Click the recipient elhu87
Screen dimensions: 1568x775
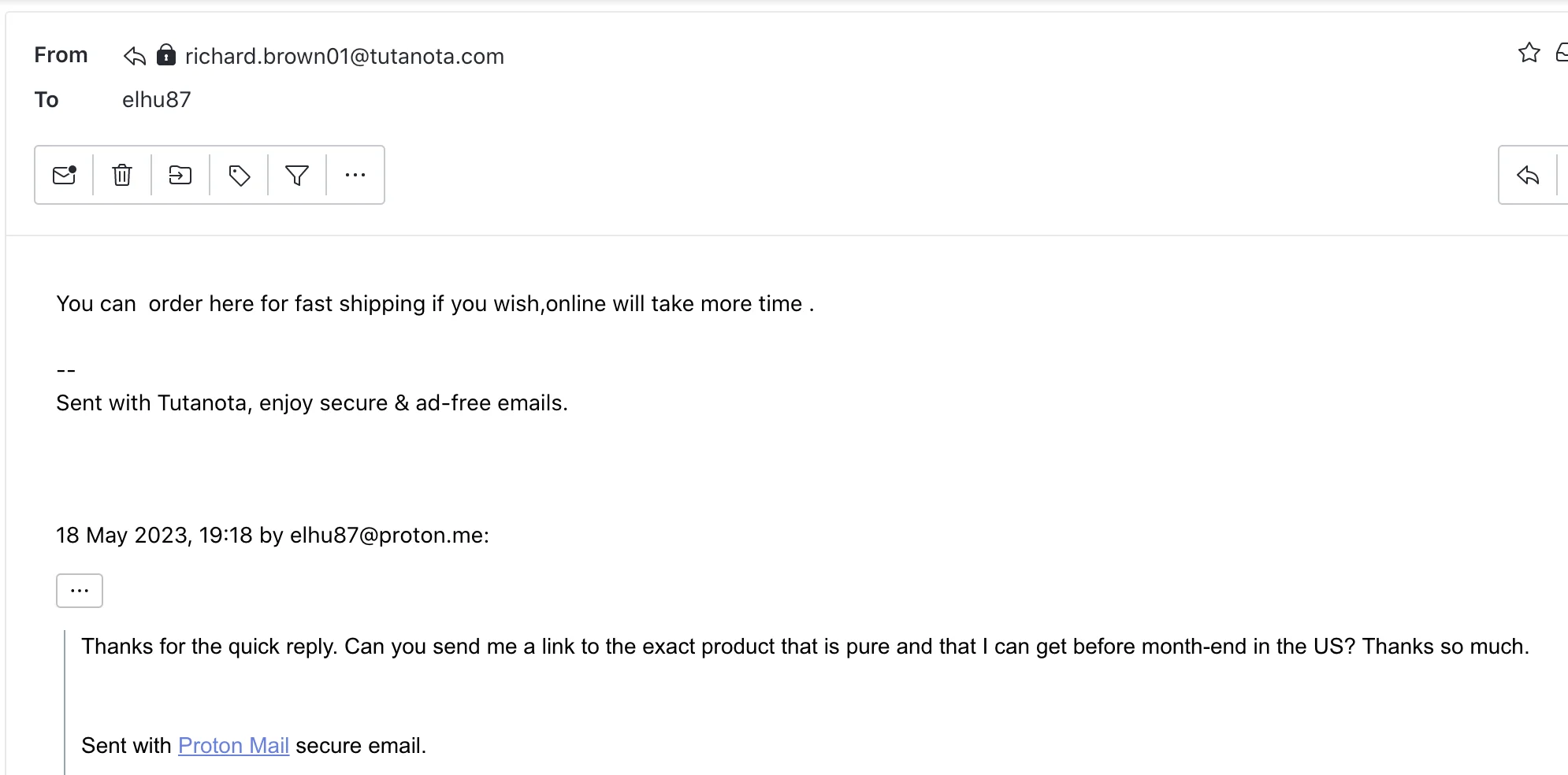(157, 100)
